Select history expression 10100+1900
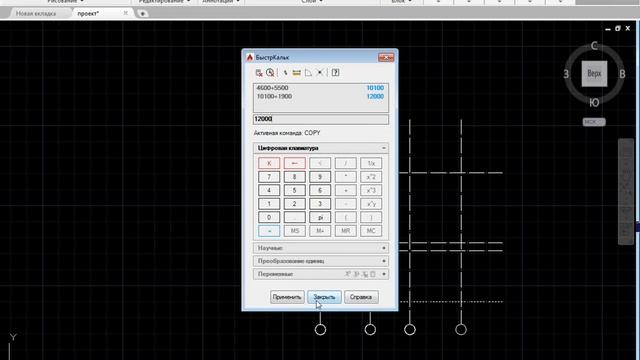Image resolution: width=640 pixels, height=360 pixels. click(274, 96)
